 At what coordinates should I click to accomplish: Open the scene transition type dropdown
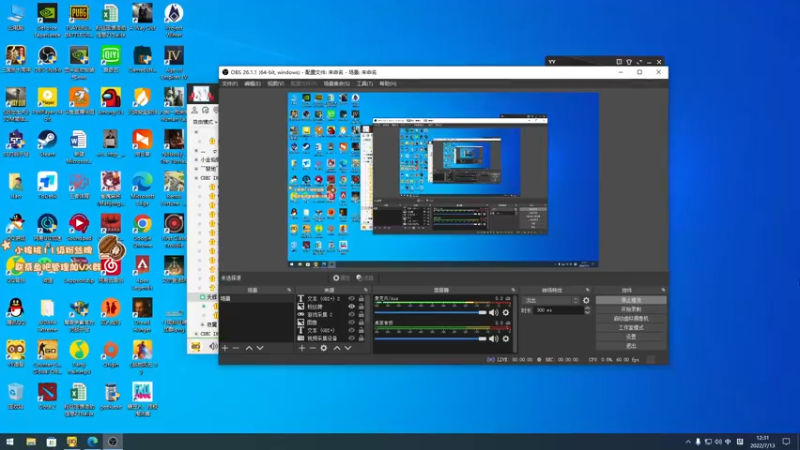[552, 301]
